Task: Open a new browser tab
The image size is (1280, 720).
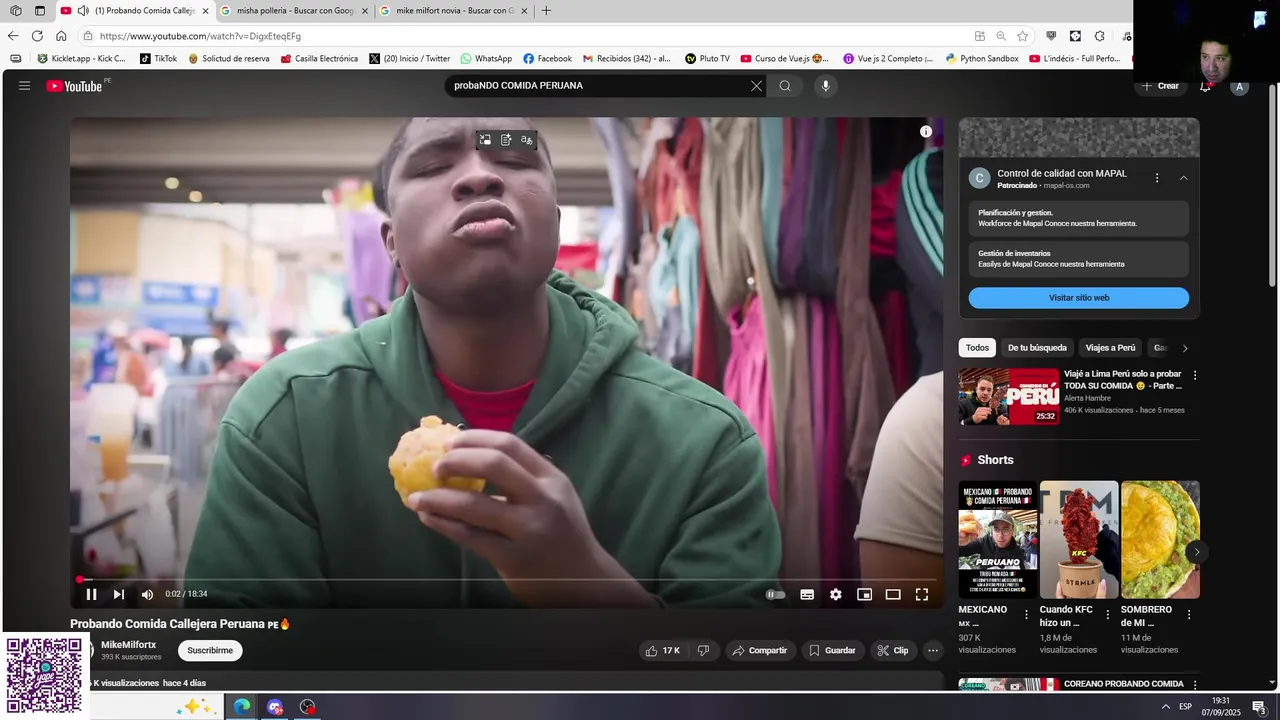Action: pos(546,11)
